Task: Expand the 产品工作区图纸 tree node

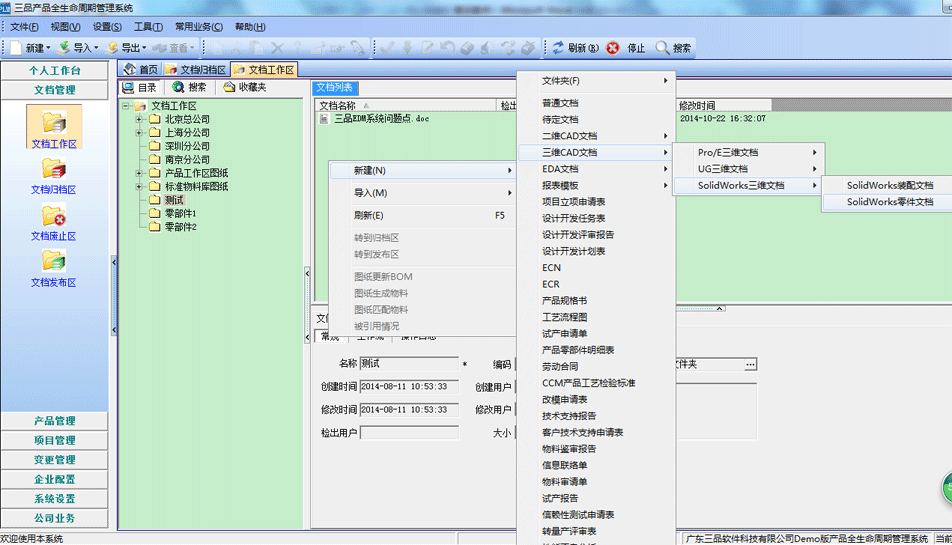Action: click(x=140, y=173)
